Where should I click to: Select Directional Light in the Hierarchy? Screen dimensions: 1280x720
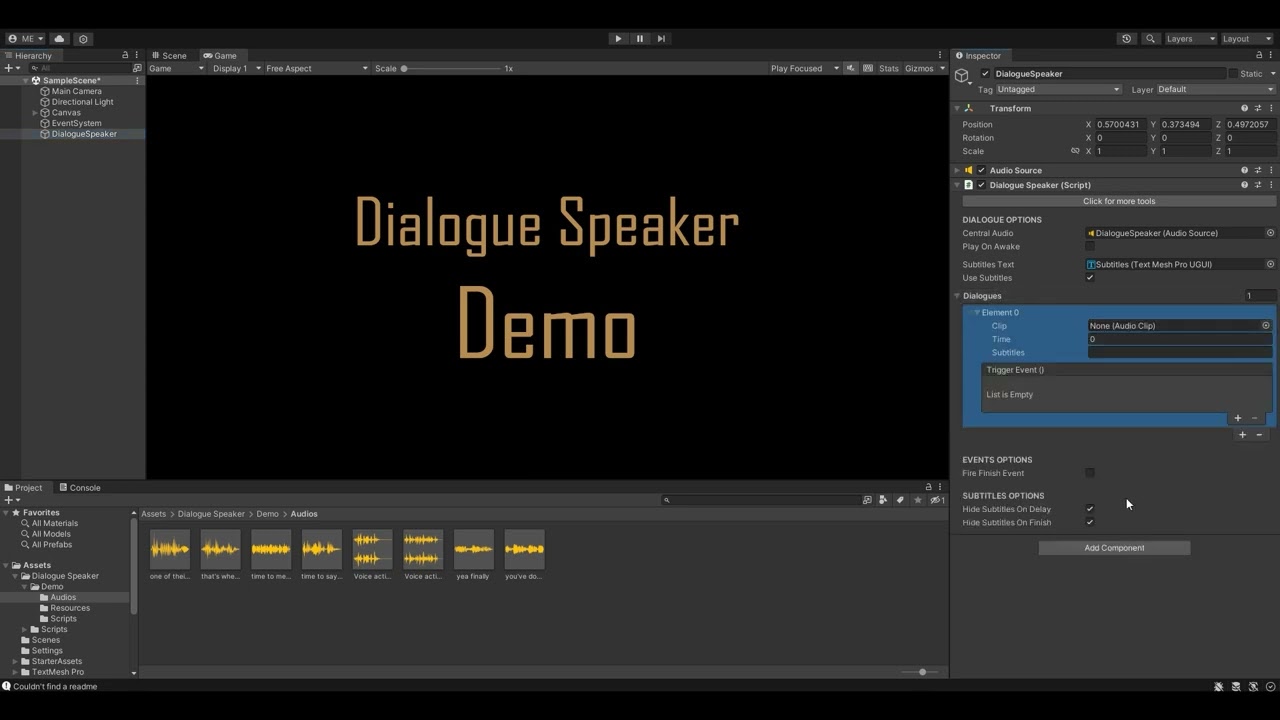(82, 102)
